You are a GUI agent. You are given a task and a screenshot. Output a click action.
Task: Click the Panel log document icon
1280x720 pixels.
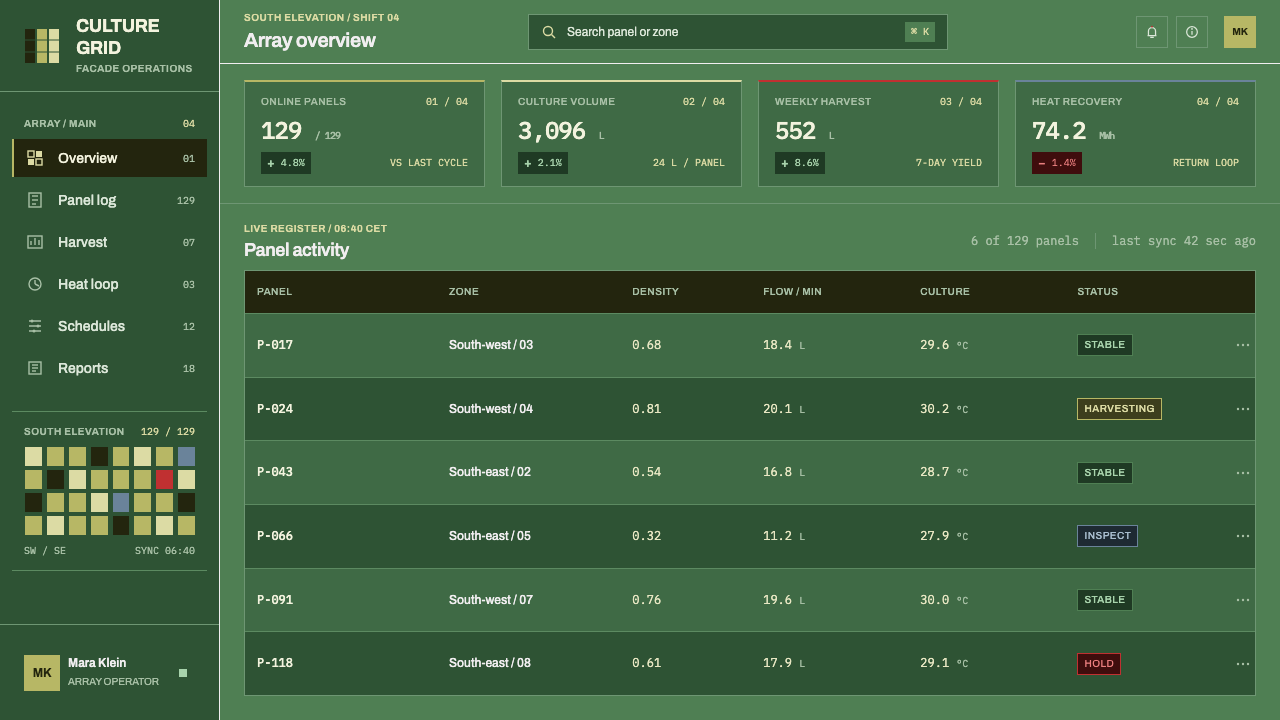click(35, 200)
